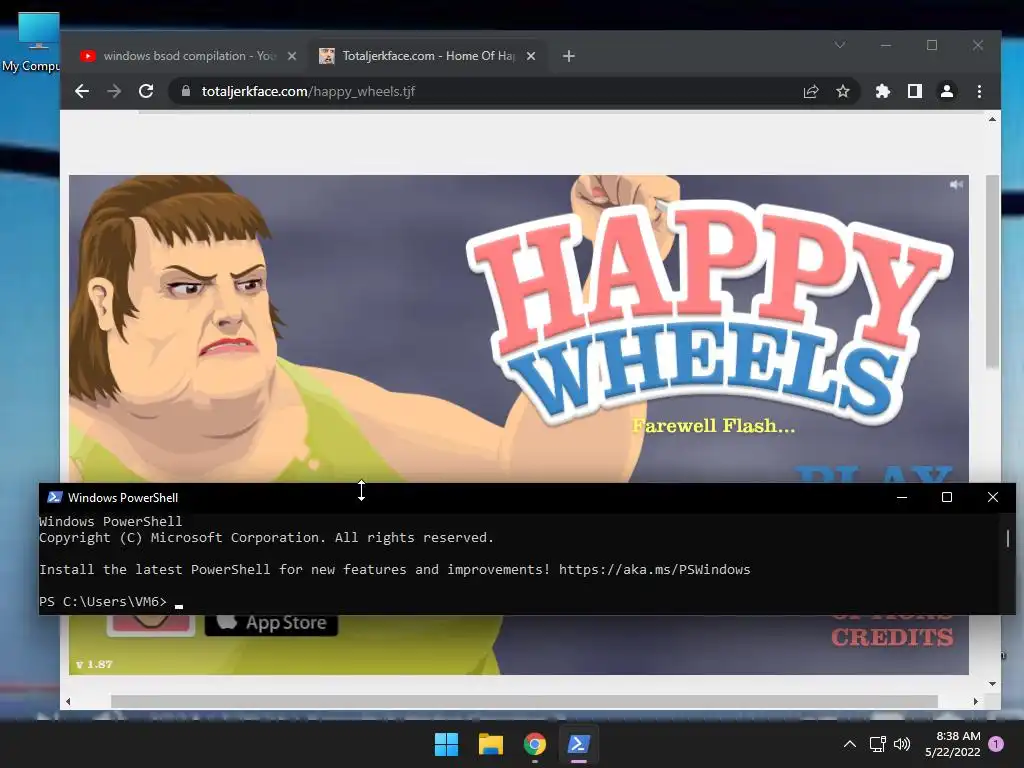
Task: Minimize the Chrome window
Action: click(x=886, y=45)
